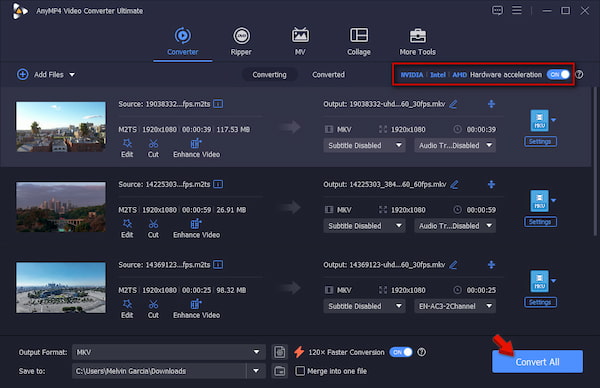Open Faster Conversion help icon

(x=421, y=352)
